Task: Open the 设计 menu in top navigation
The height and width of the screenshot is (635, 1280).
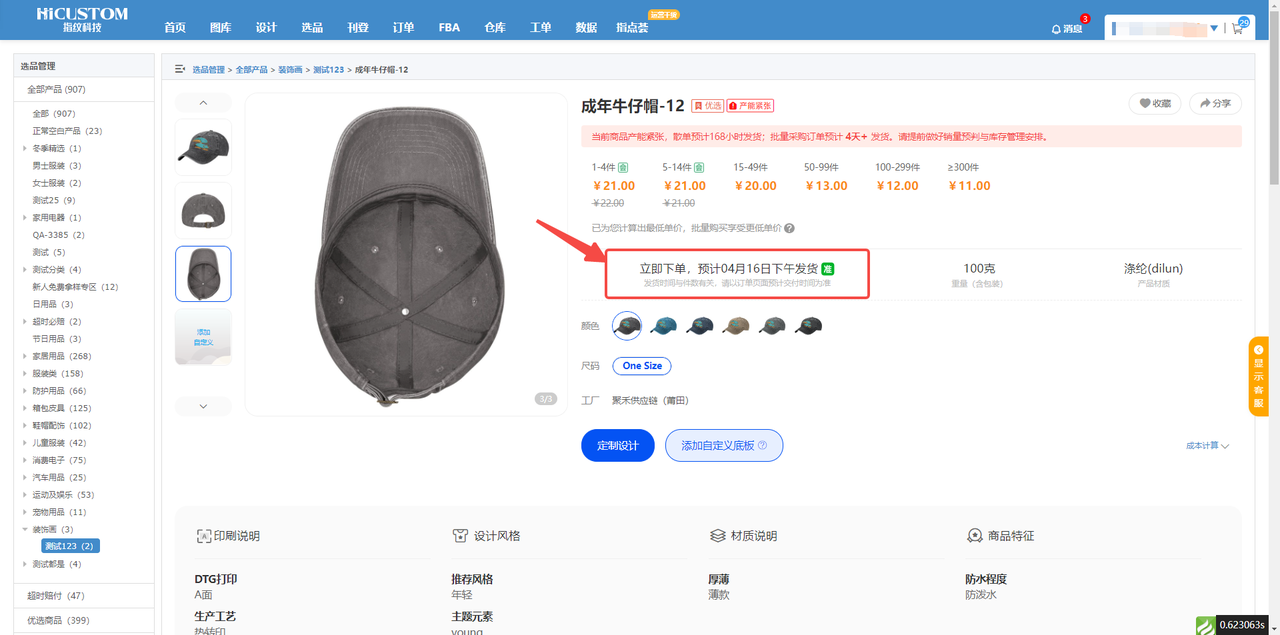Action: (x=266, y=27)
